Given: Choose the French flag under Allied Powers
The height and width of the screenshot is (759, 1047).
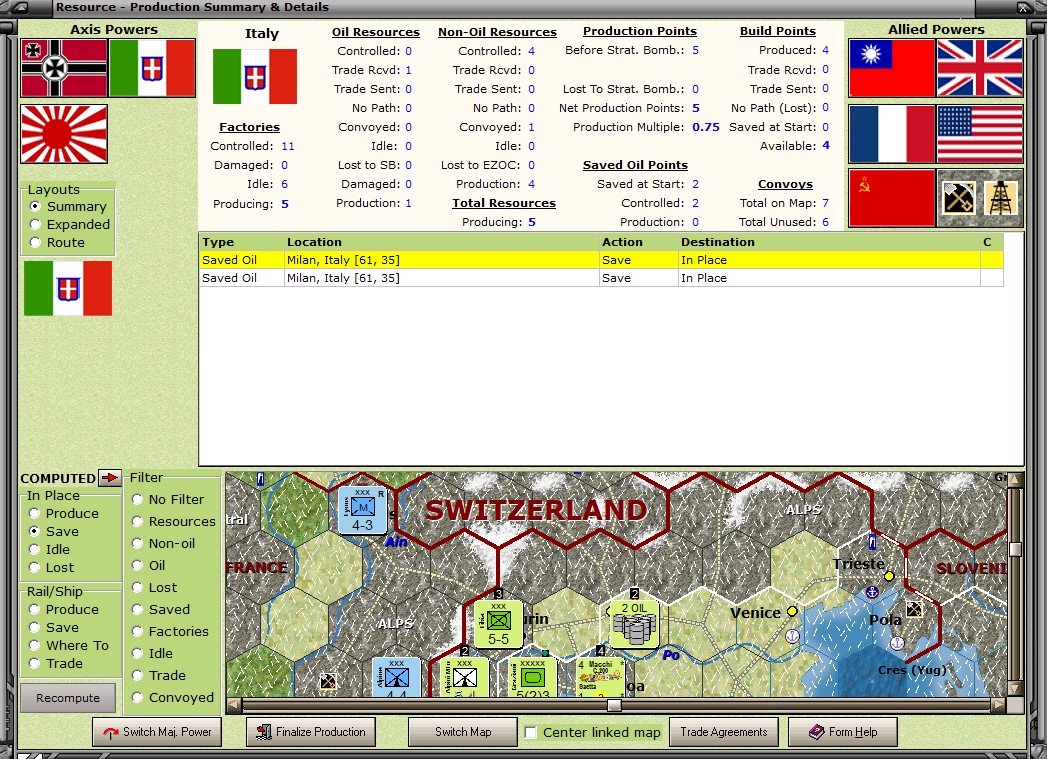Looking at the screenshot, I should 891,134.
